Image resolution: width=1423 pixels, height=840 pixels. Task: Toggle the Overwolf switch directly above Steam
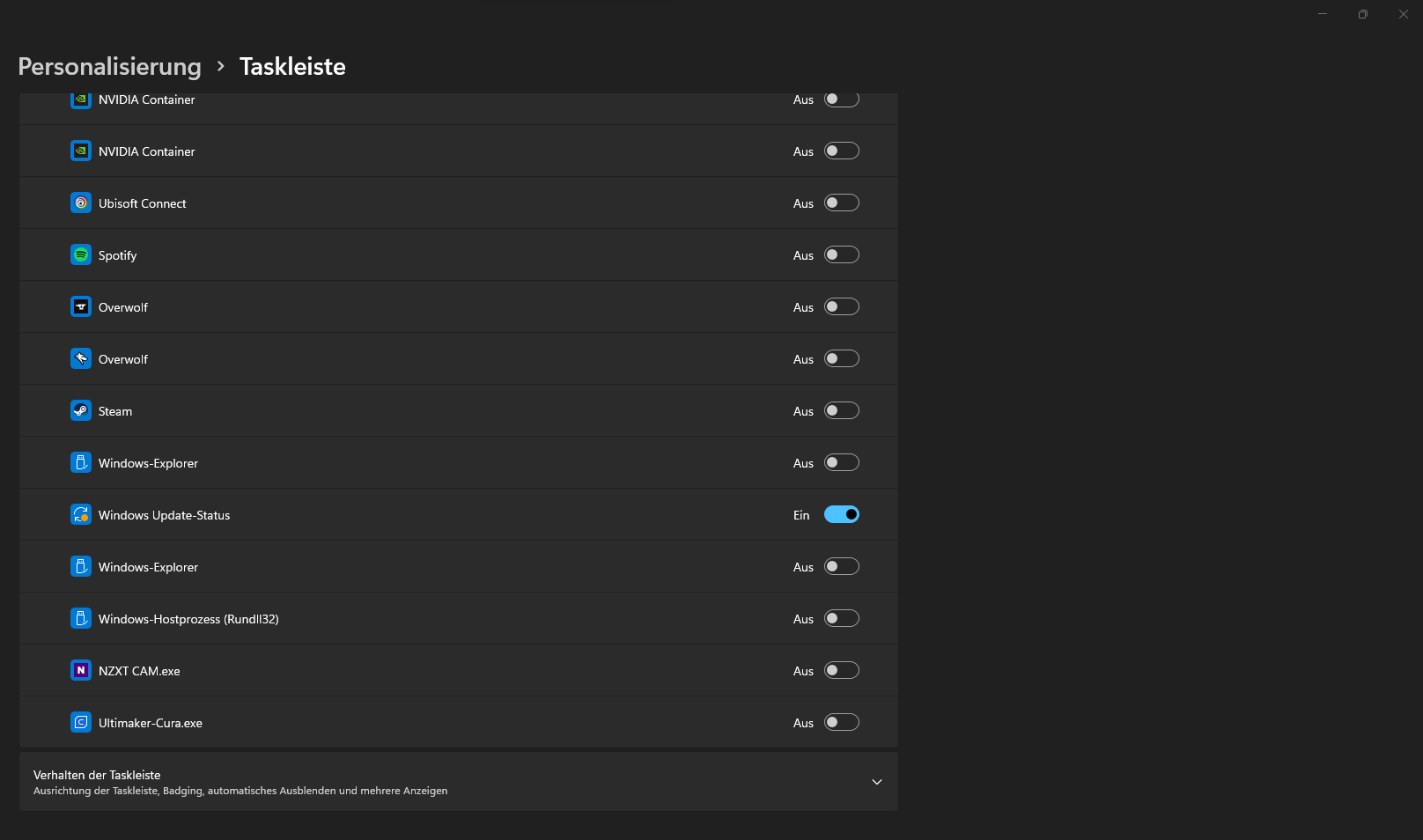click(841, 358)
